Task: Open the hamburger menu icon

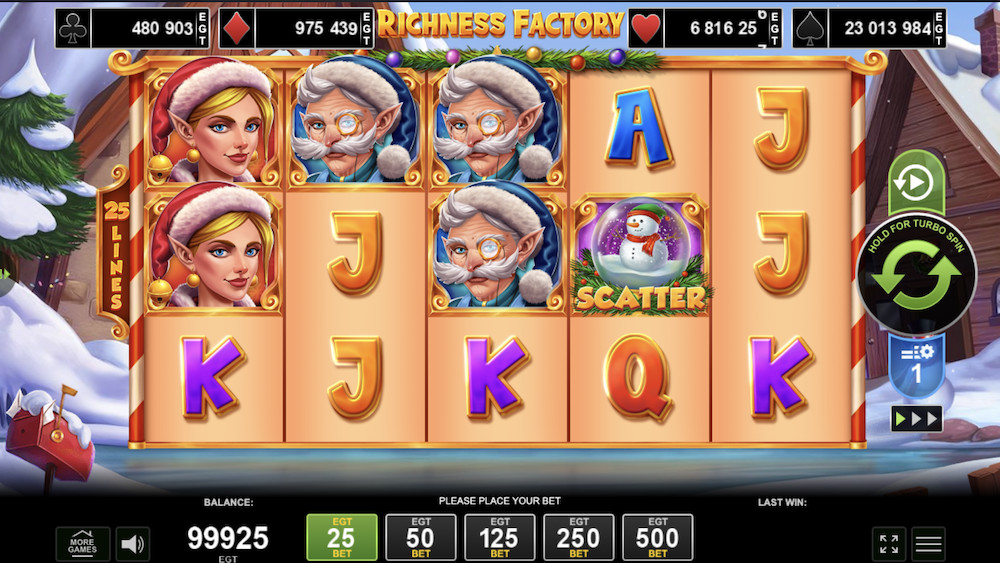Action: coord(929,544)
